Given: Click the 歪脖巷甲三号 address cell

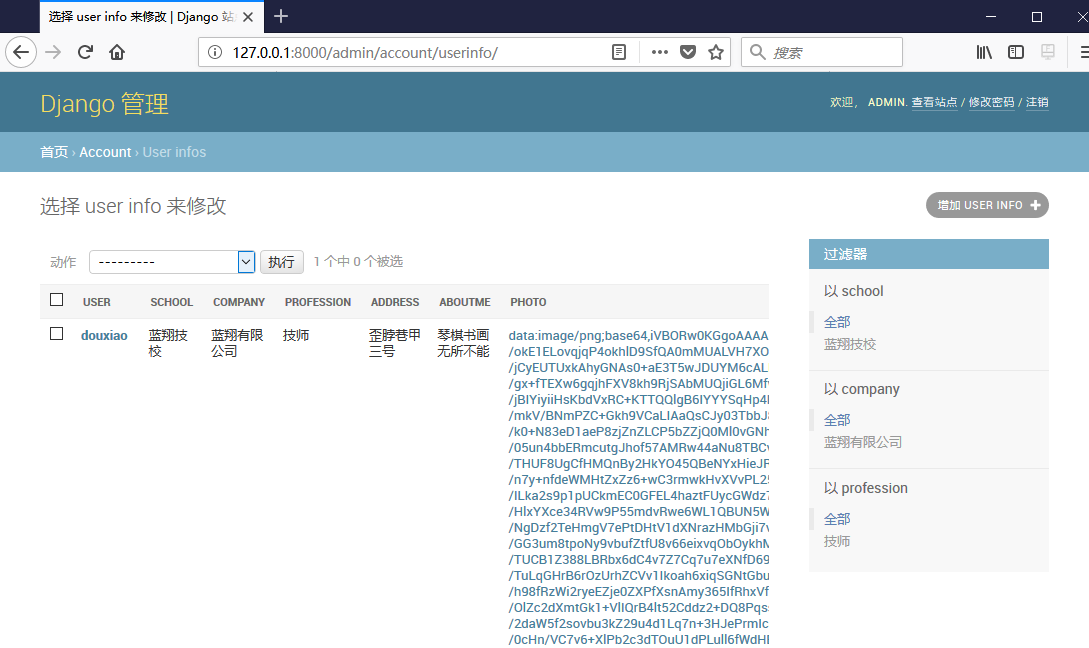Looking at the screenshot, I should coord(394,343).
